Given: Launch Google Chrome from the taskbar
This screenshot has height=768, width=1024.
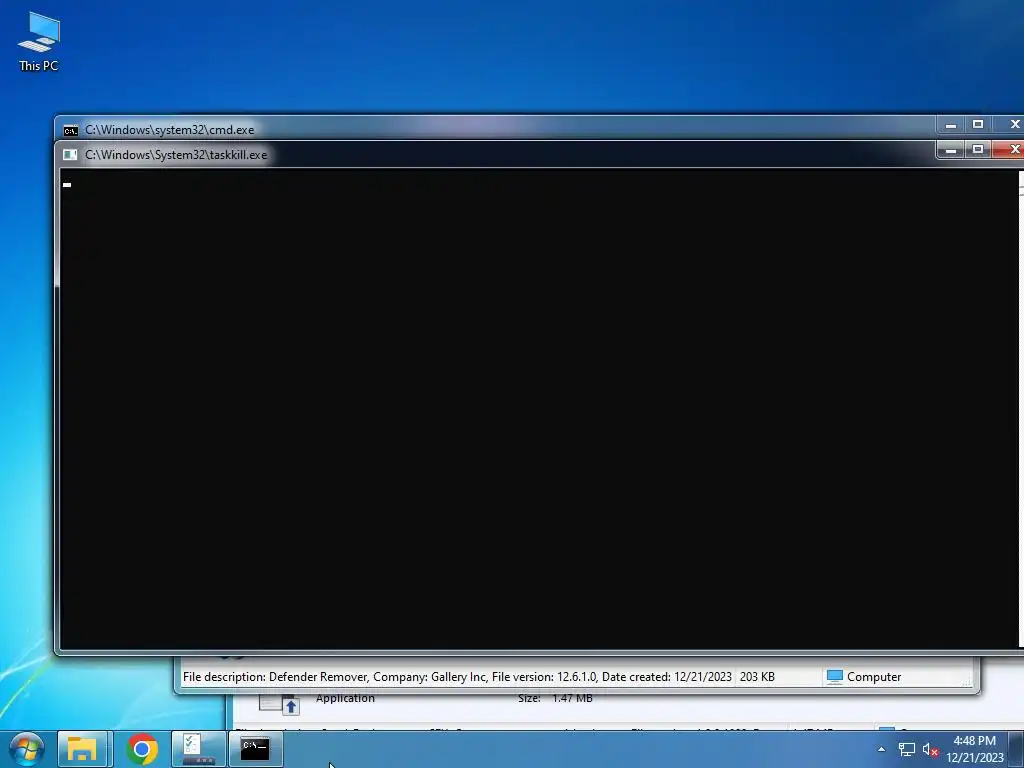Looking at the screenshot, I should point(142,749).
